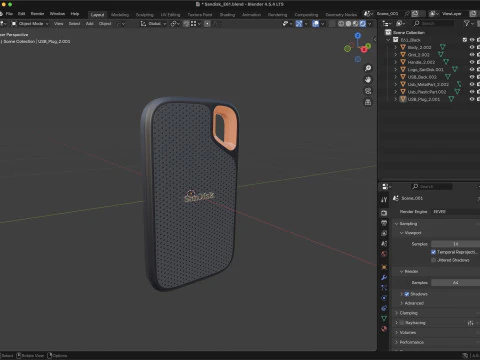Screen dimensions: 480x360
Task: Open the Render menu
Action: 37,14
